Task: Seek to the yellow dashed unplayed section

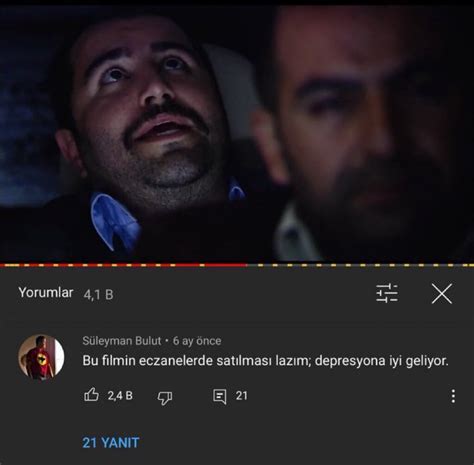Action: point(360,265)
